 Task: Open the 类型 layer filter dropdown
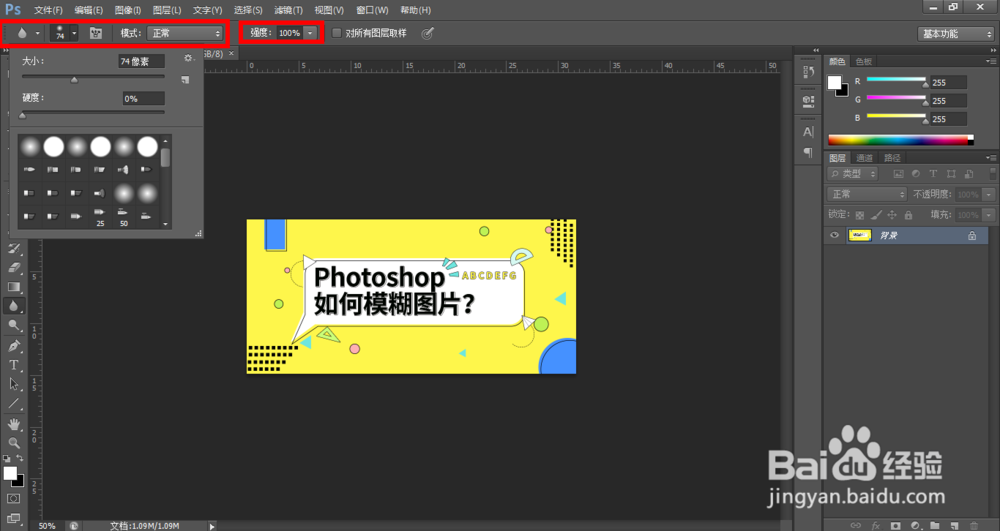(x=853, y=174)
